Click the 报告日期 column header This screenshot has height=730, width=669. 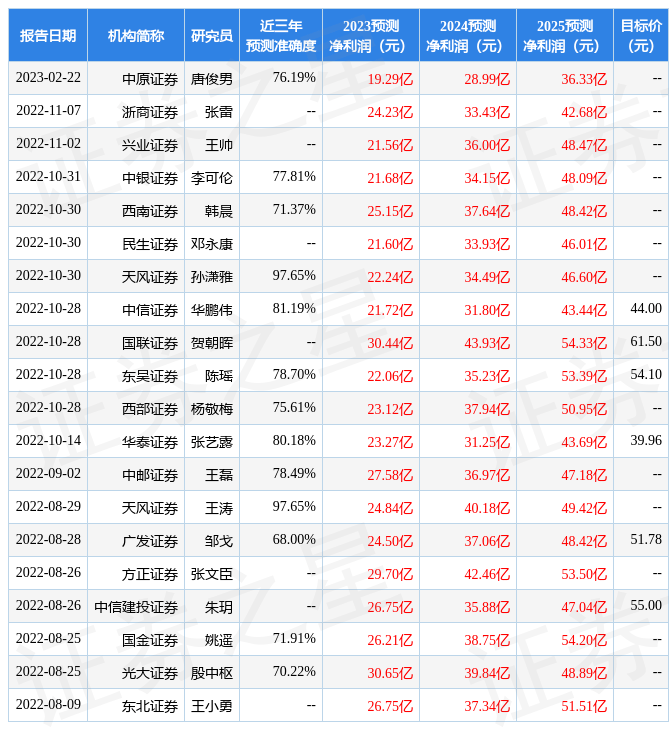pos(47,35)
